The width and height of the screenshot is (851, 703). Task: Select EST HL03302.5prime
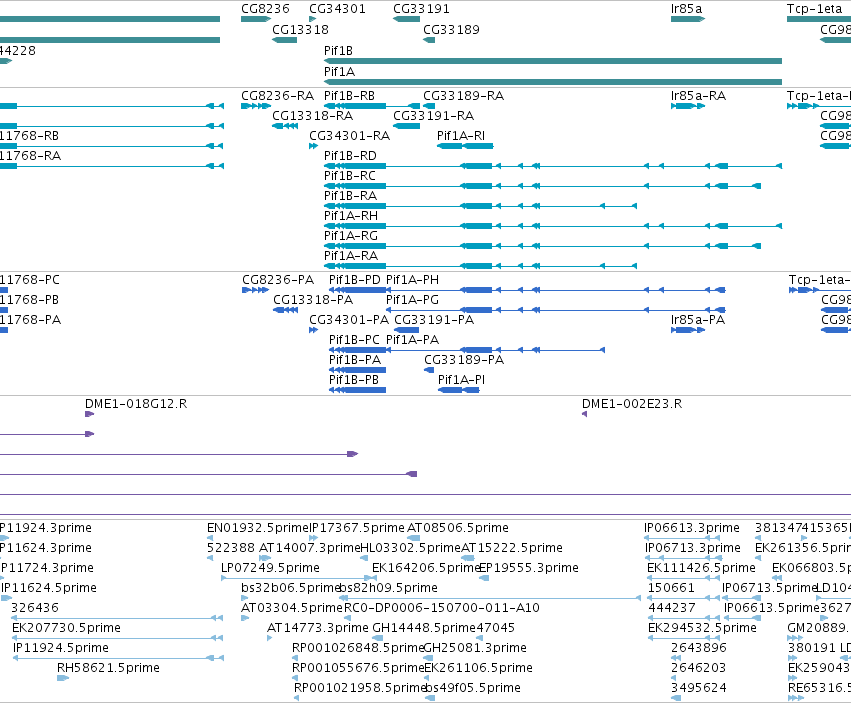point(410,548)
